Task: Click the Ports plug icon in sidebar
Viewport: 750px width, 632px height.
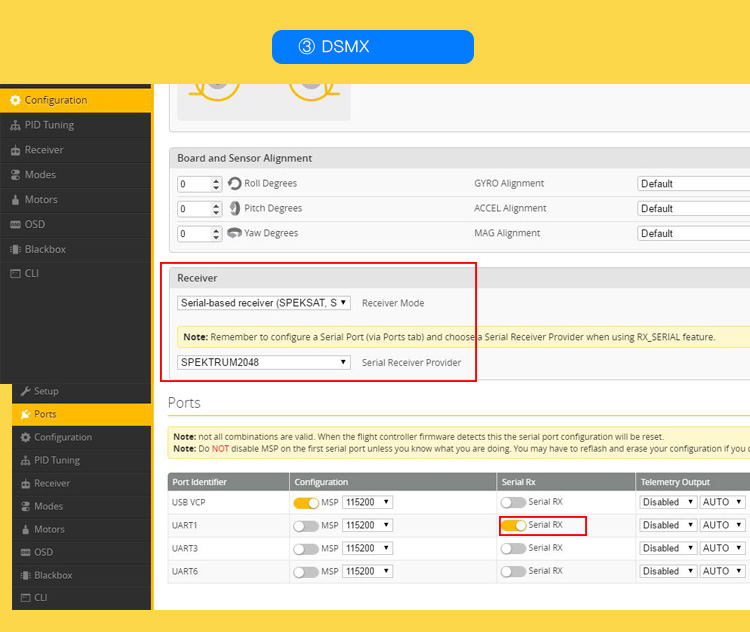Action: point(26,414)
